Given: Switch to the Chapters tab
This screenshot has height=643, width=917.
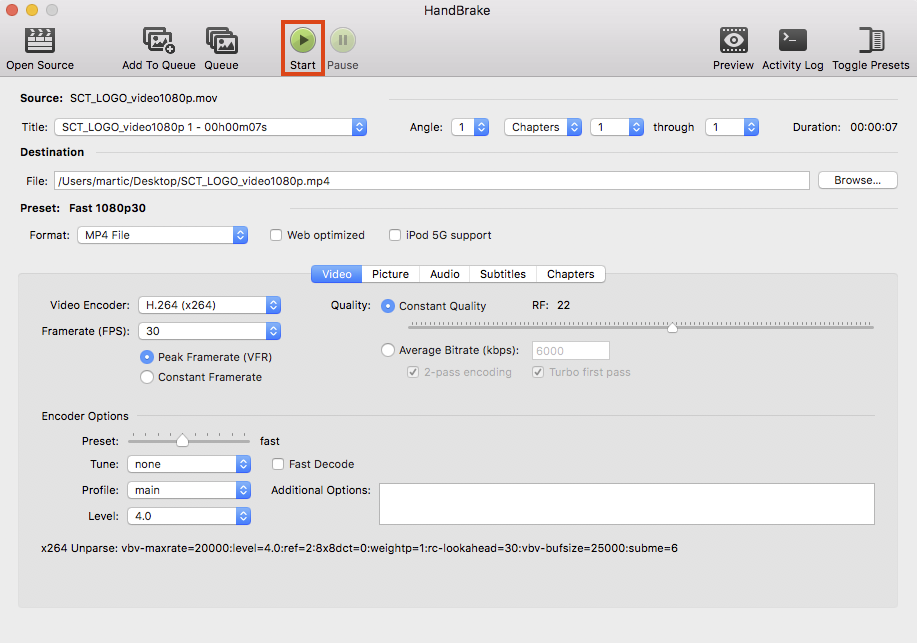Looking at the screenshot, I should (x=571, y=274).
